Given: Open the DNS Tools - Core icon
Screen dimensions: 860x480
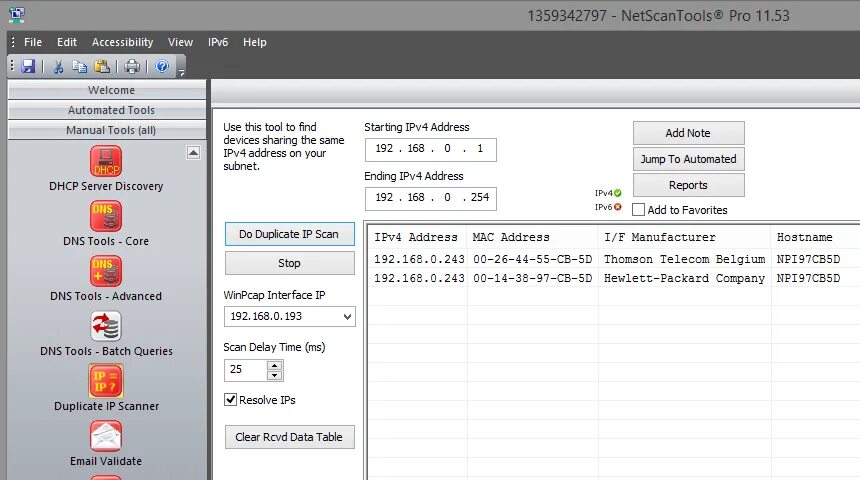Looking at the screenshot, I should pos(106,216).
